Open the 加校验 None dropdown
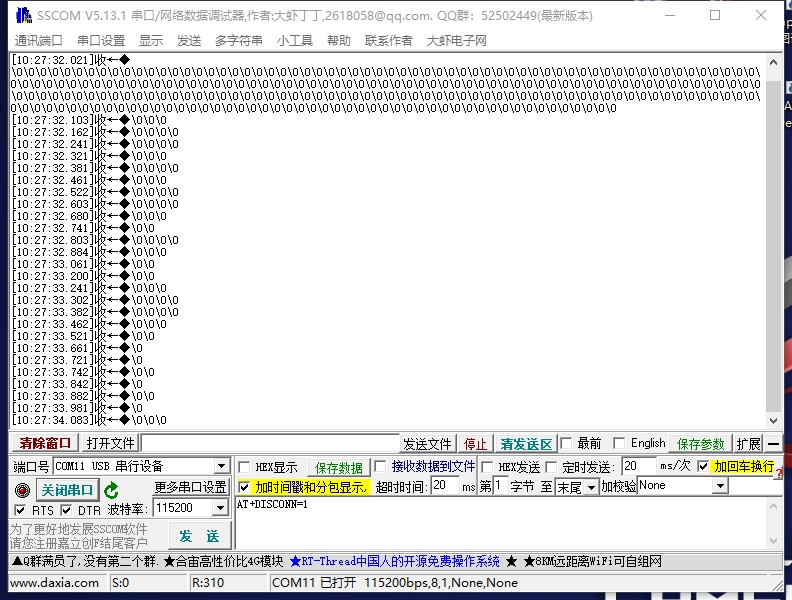Image resolution: width=792 pixels, height=600 pixels. click(719, 486)
